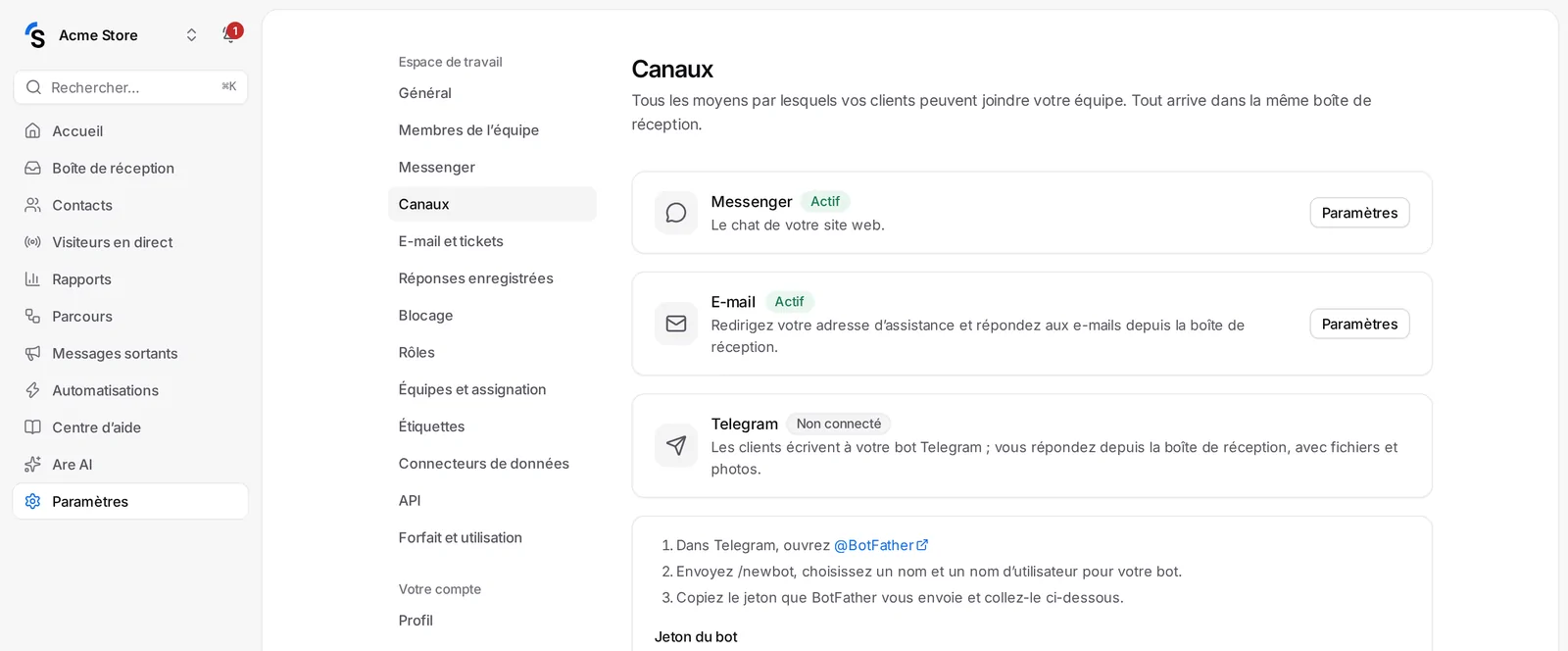The image size is (1568, 651).
Task: Select Messenger in settings menu
Action: (x=492, y=167)
